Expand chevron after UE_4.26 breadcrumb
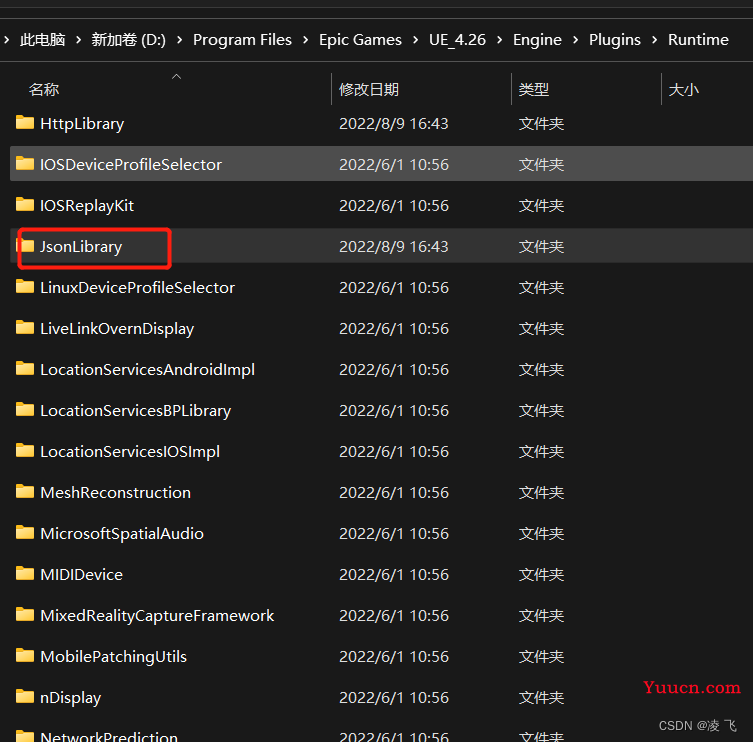The height and width of the screenshot is (742, 753). pyautogui.click(x=499, y=40)
